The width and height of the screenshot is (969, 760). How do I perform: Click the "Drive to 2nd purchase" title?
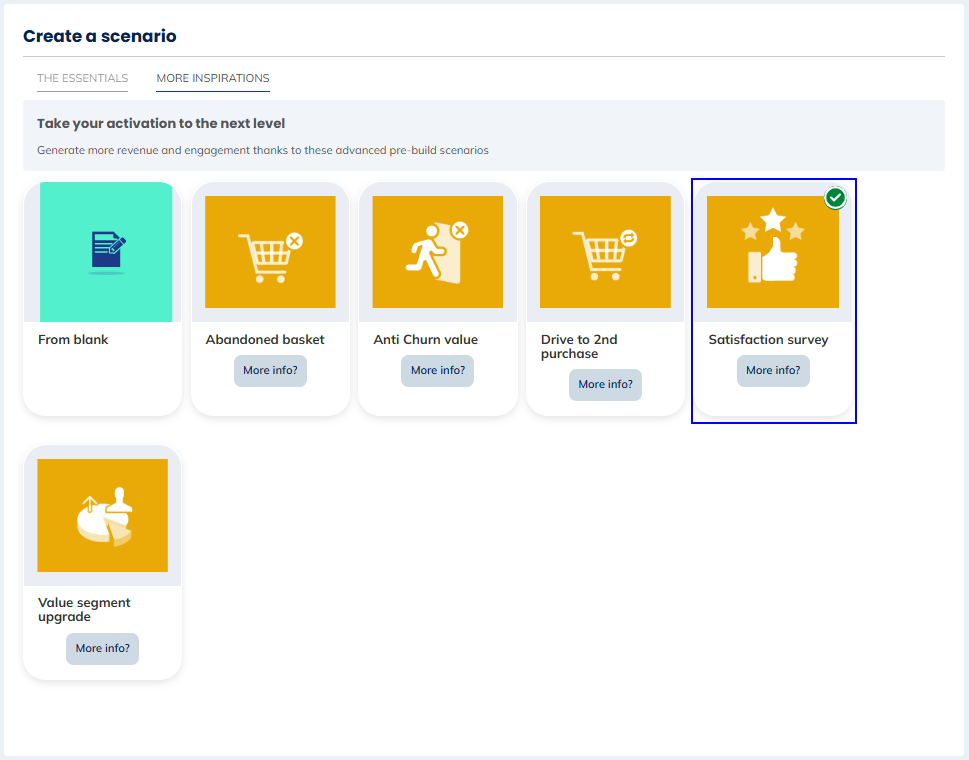click(579, 346)
